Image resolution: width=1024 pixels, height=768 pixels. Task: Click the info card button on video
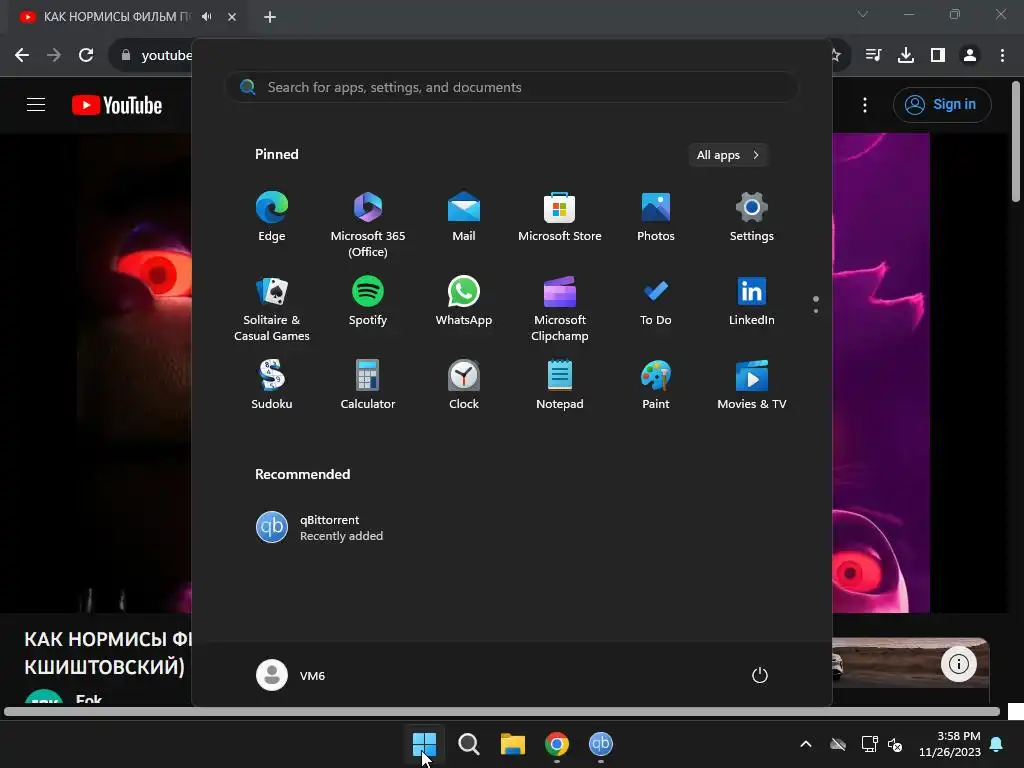pos(958,664)
